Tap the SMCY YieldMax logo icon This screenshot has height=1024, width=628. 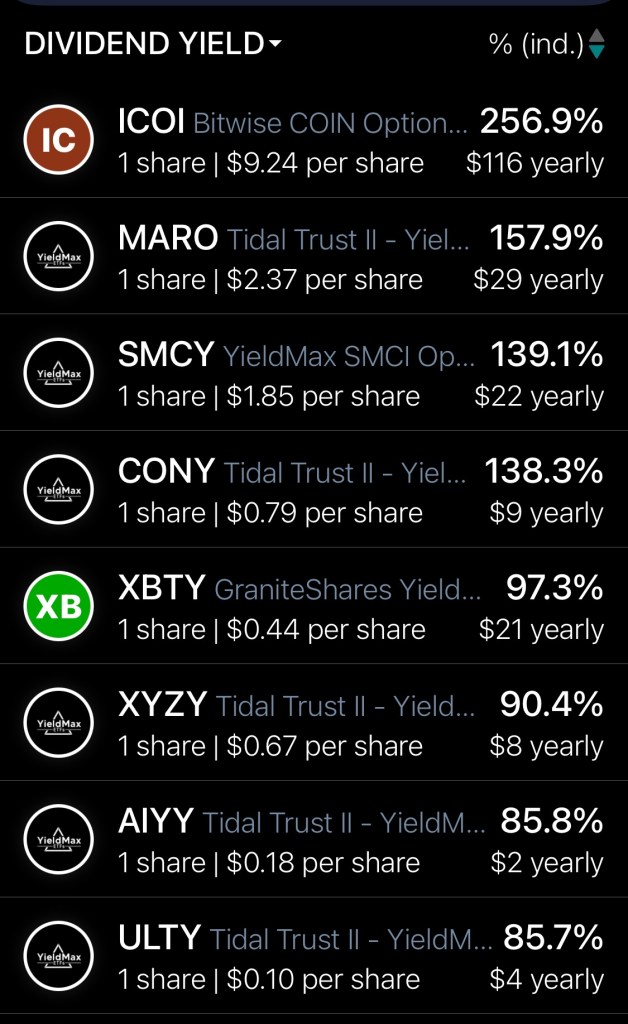58,373
